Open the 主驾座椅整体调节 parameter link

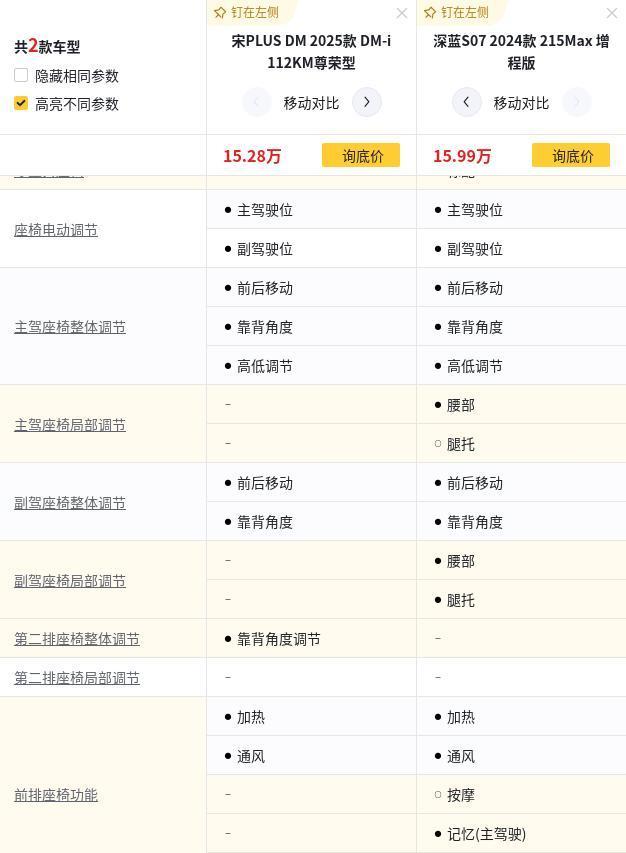[70, 327]
